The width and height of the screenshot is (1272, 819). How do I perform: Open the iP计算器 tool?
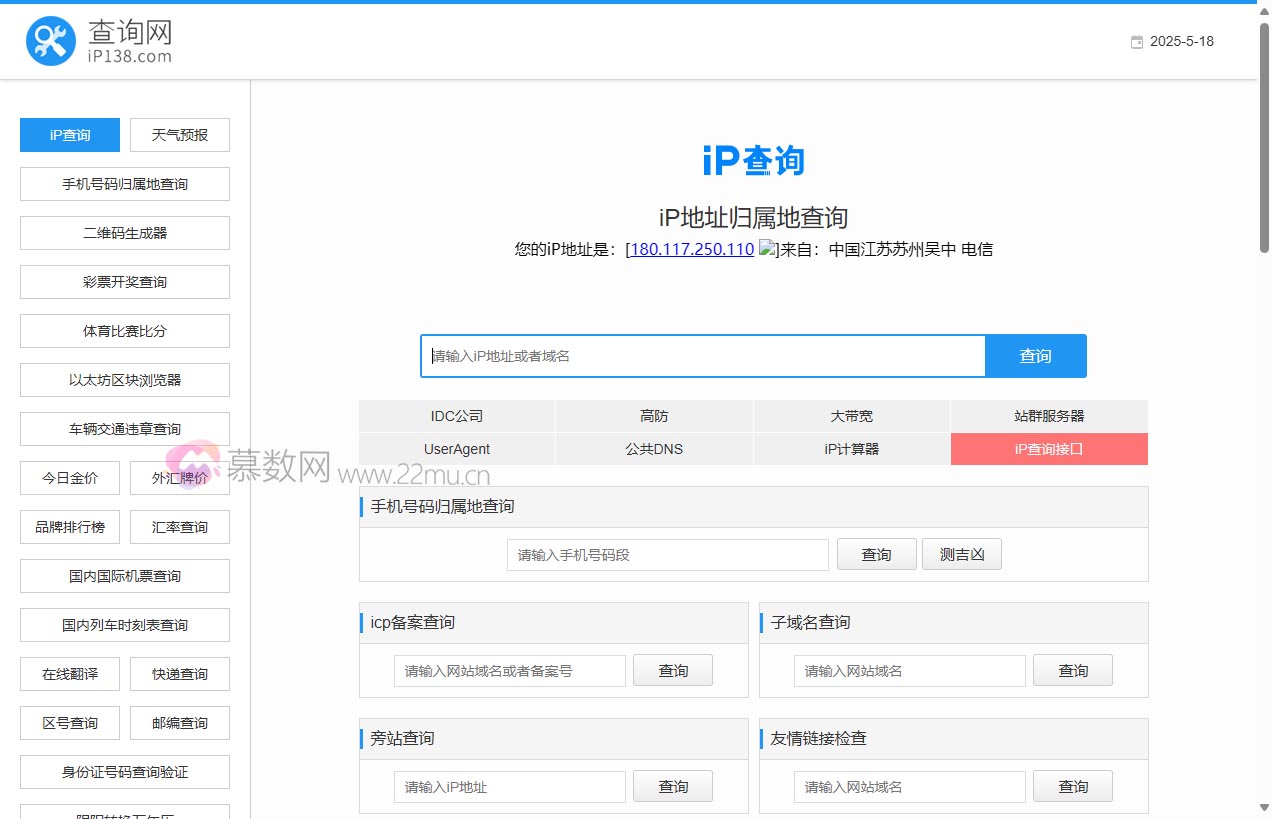point(851,449)
